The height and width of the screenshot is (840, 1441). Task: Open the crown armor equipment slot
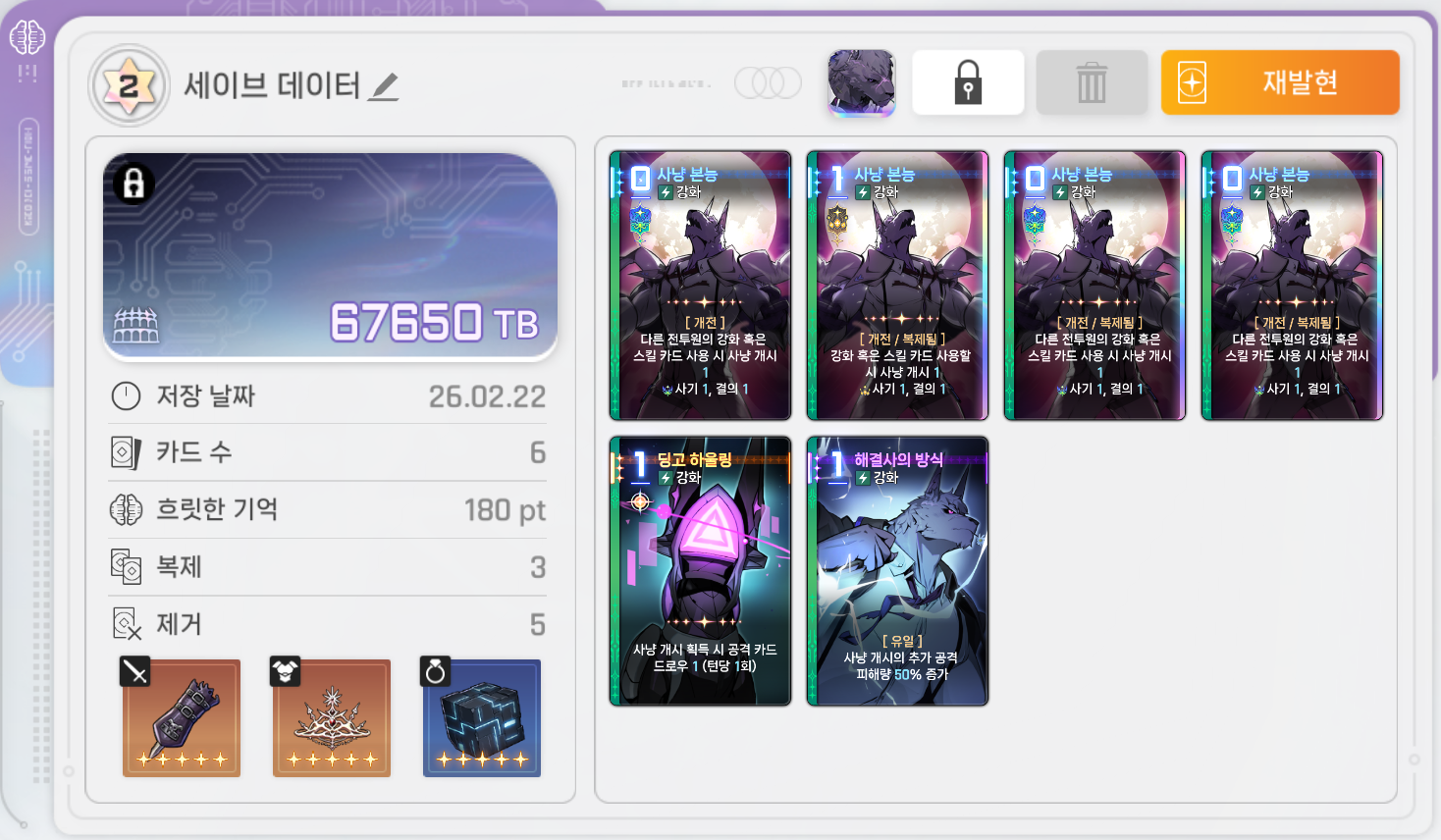(332, 717)
